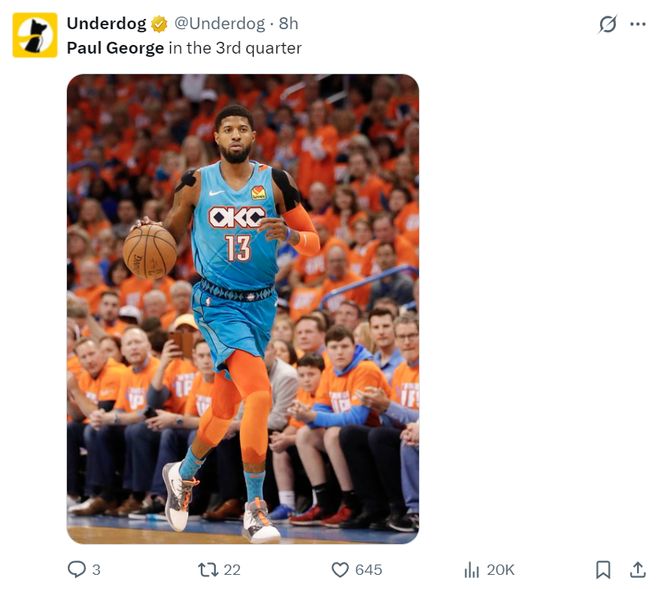Open Grok explain icon on the post
Image resolution: width=660 pixels, height=589 pixels.
[607, 24]
